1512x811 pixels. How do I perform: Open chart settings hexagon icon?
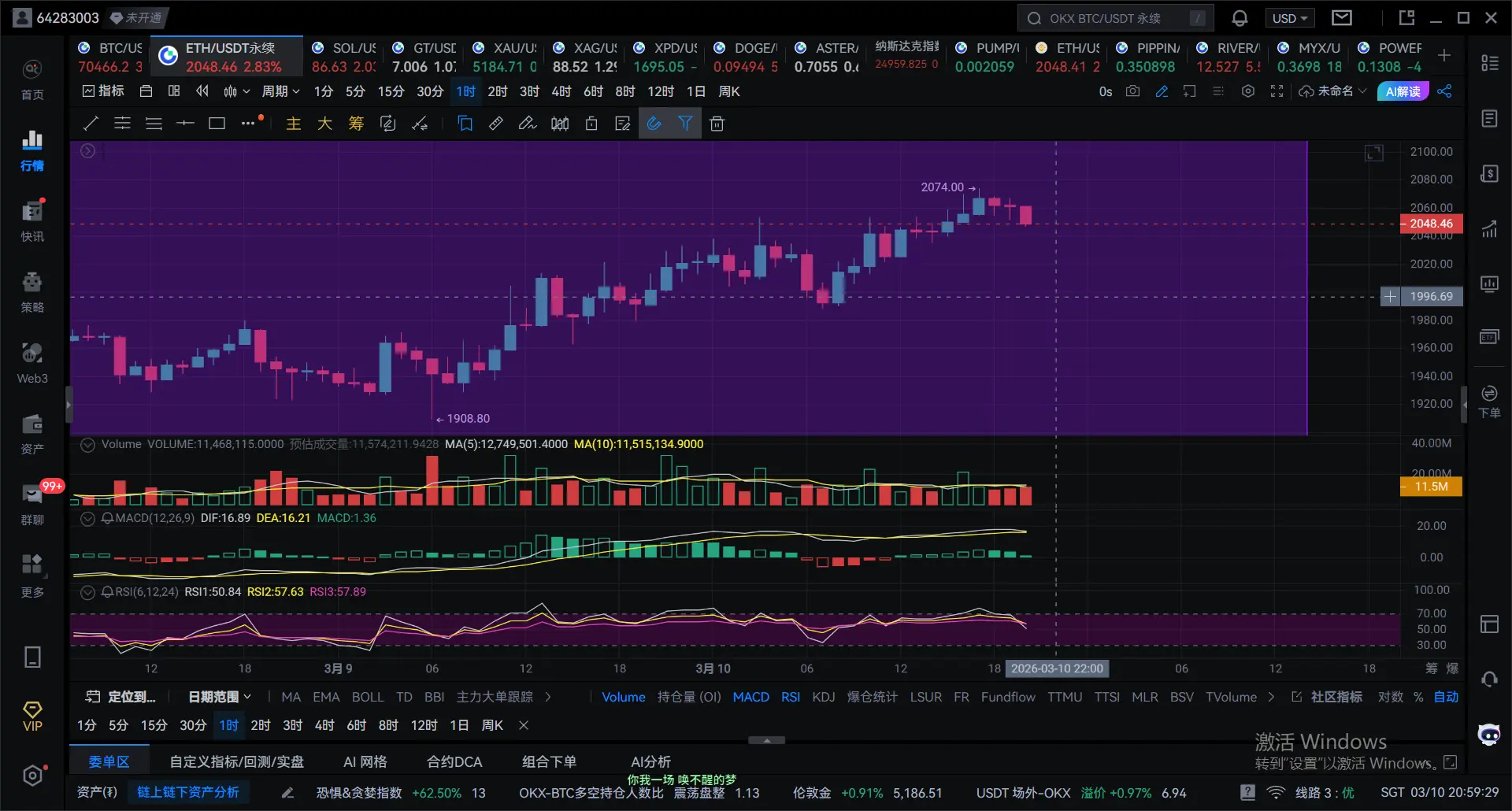[1247, 91]
